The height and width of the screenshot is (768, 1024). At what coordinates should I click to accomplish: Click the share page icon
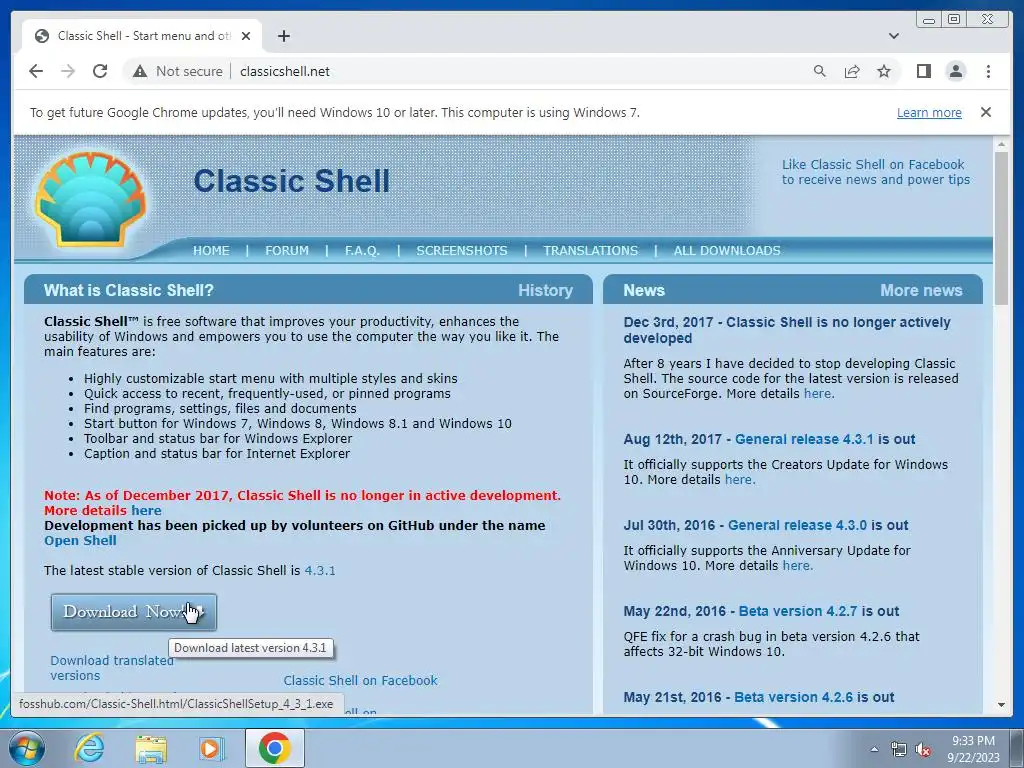(x=852, y=71)
